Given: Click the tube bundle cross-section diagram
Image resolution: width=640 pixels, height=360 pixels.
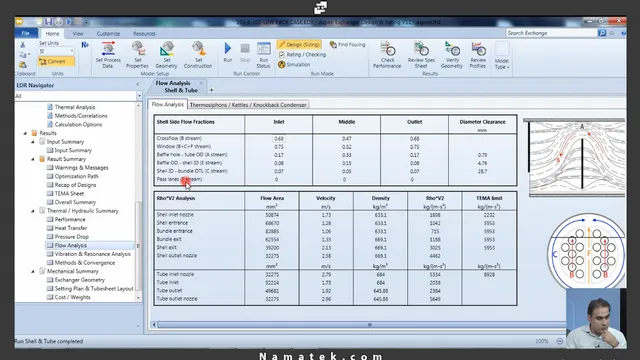Looking at the screenshot, I should pyautogui.click(x=586, y=251).
